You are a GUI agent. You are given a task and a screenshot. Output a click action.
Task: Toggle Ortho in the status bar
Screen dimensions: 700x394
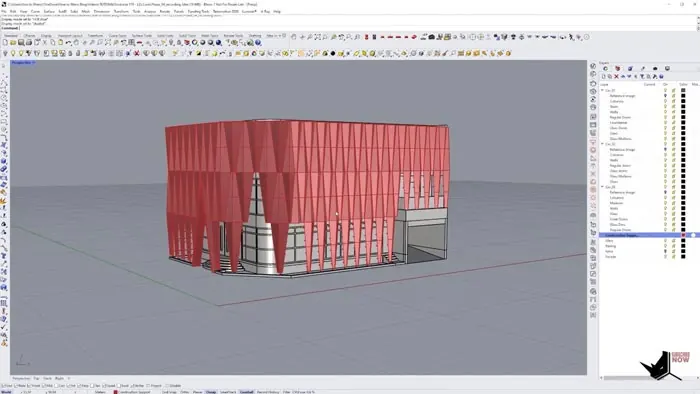click(184, 392)
